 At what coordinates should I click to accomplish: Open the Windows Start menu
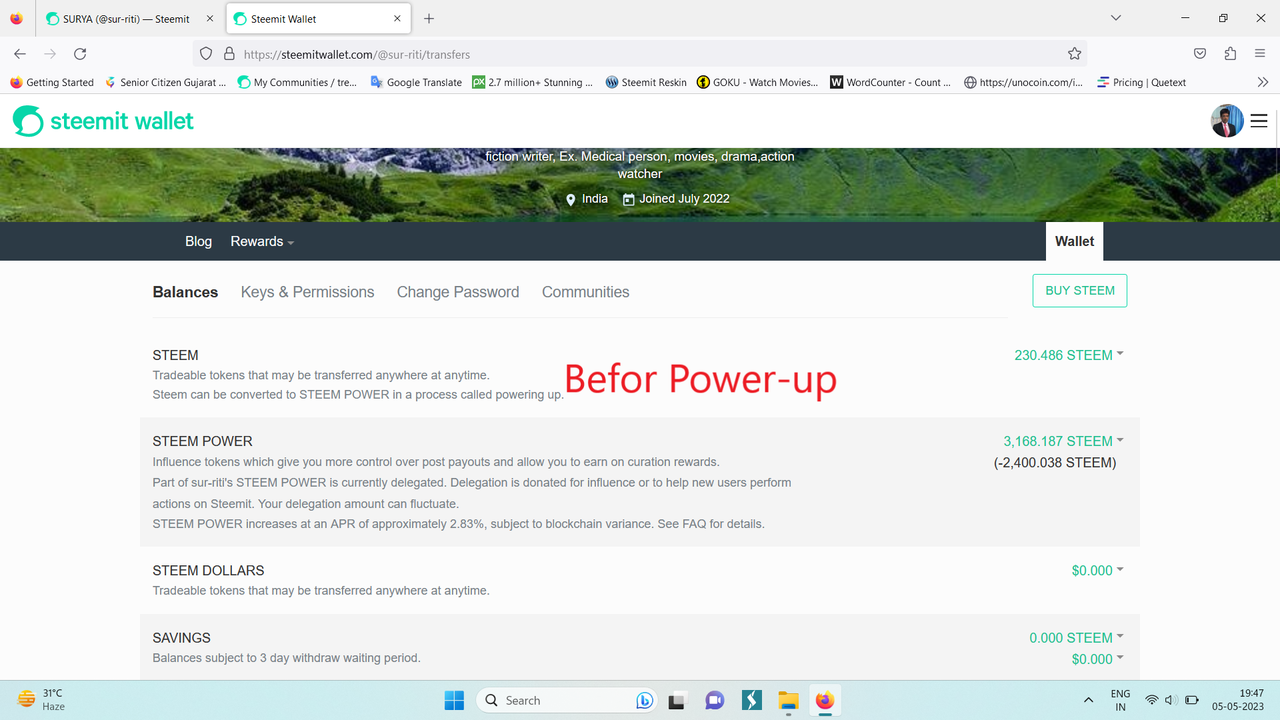click(x=454, y=700)
